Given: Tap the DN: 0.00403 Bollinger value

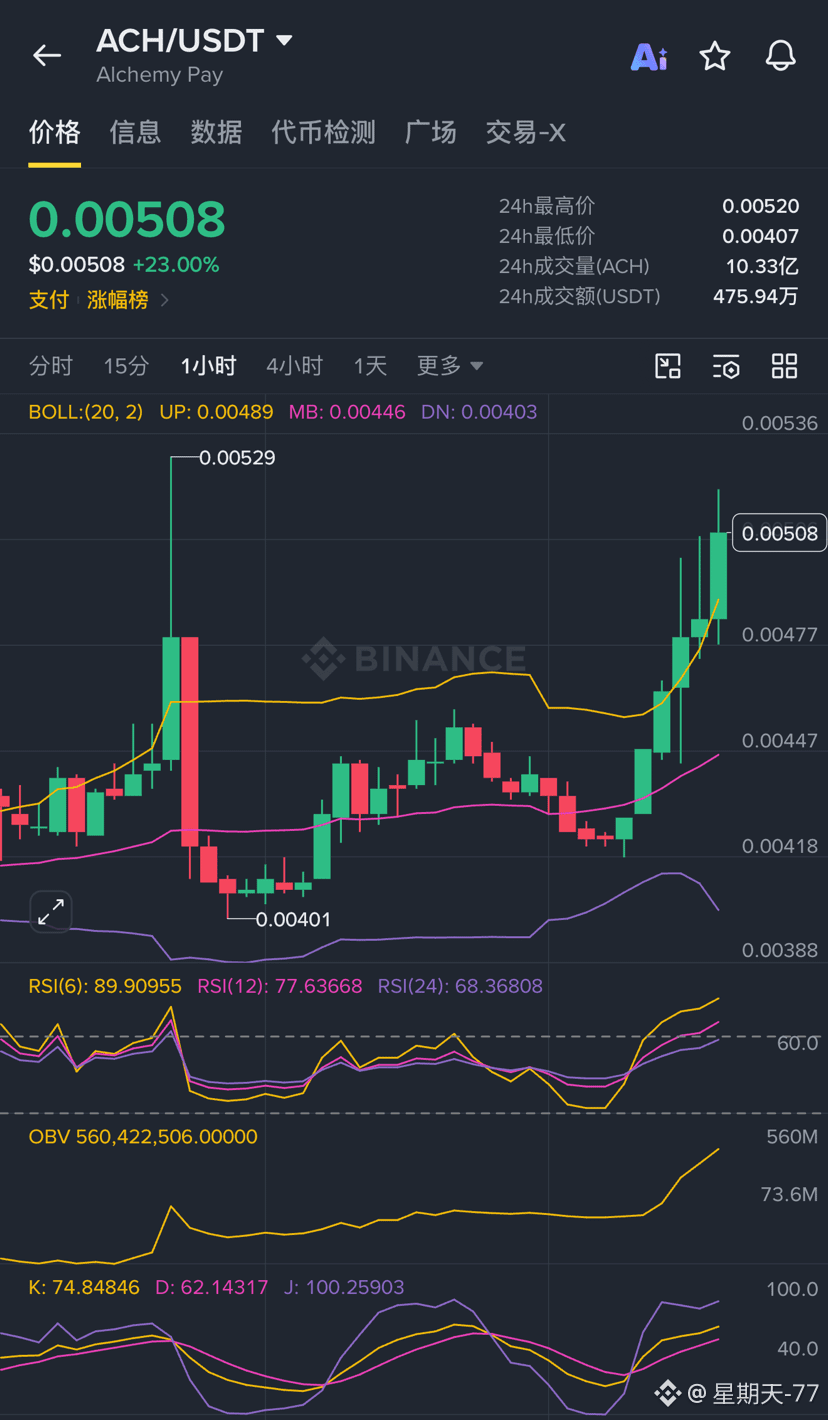Looking at the screenshot, I should pos(479,411).
